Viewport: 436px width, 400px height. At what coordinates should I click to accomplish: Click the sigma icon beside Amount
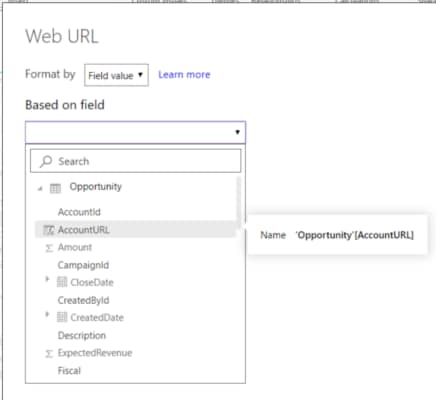coord(49,248)
